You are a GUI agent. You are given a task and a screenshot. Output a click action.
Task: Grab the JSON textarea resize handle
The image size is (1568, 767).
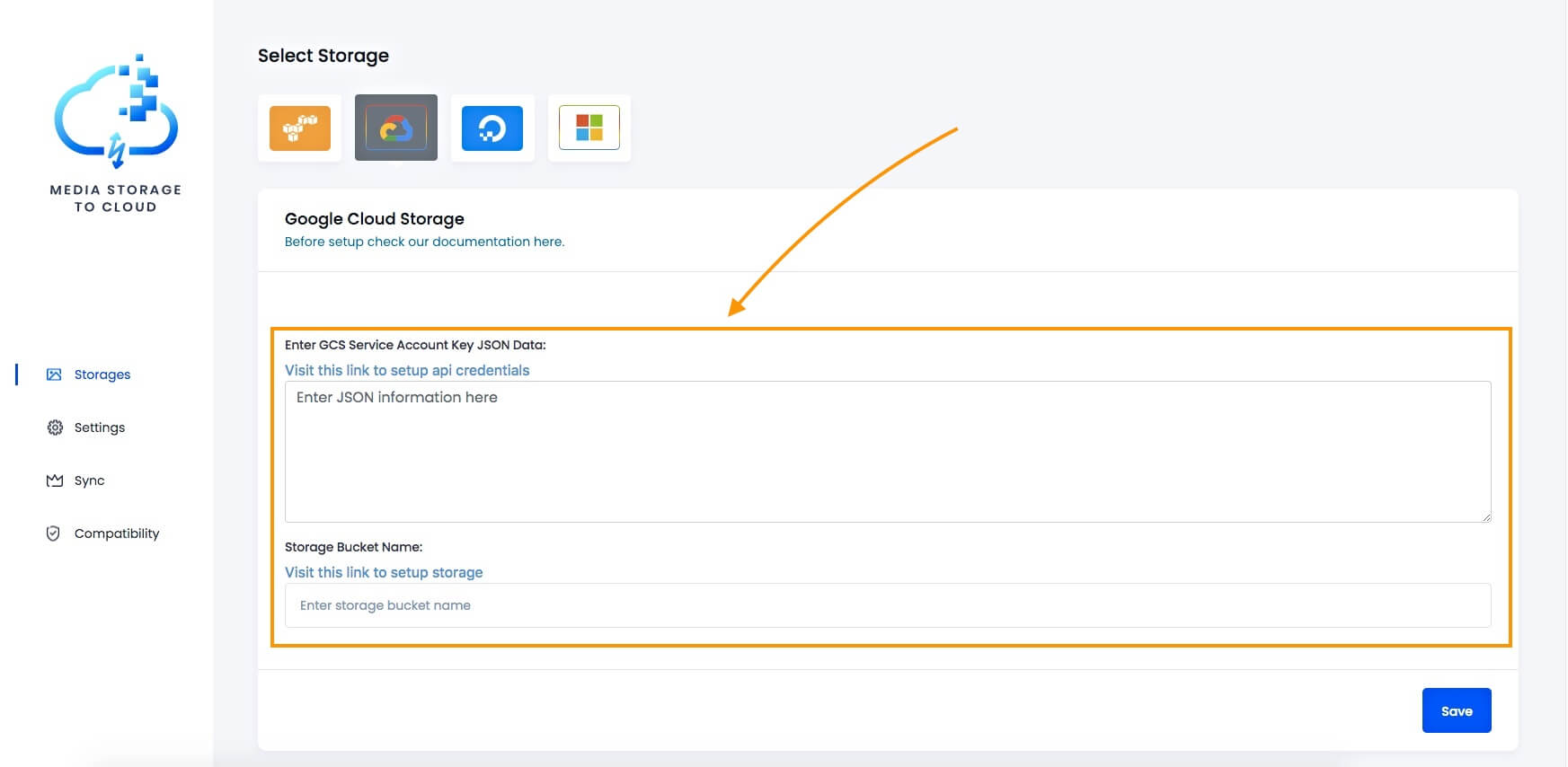pos(1486,517)
